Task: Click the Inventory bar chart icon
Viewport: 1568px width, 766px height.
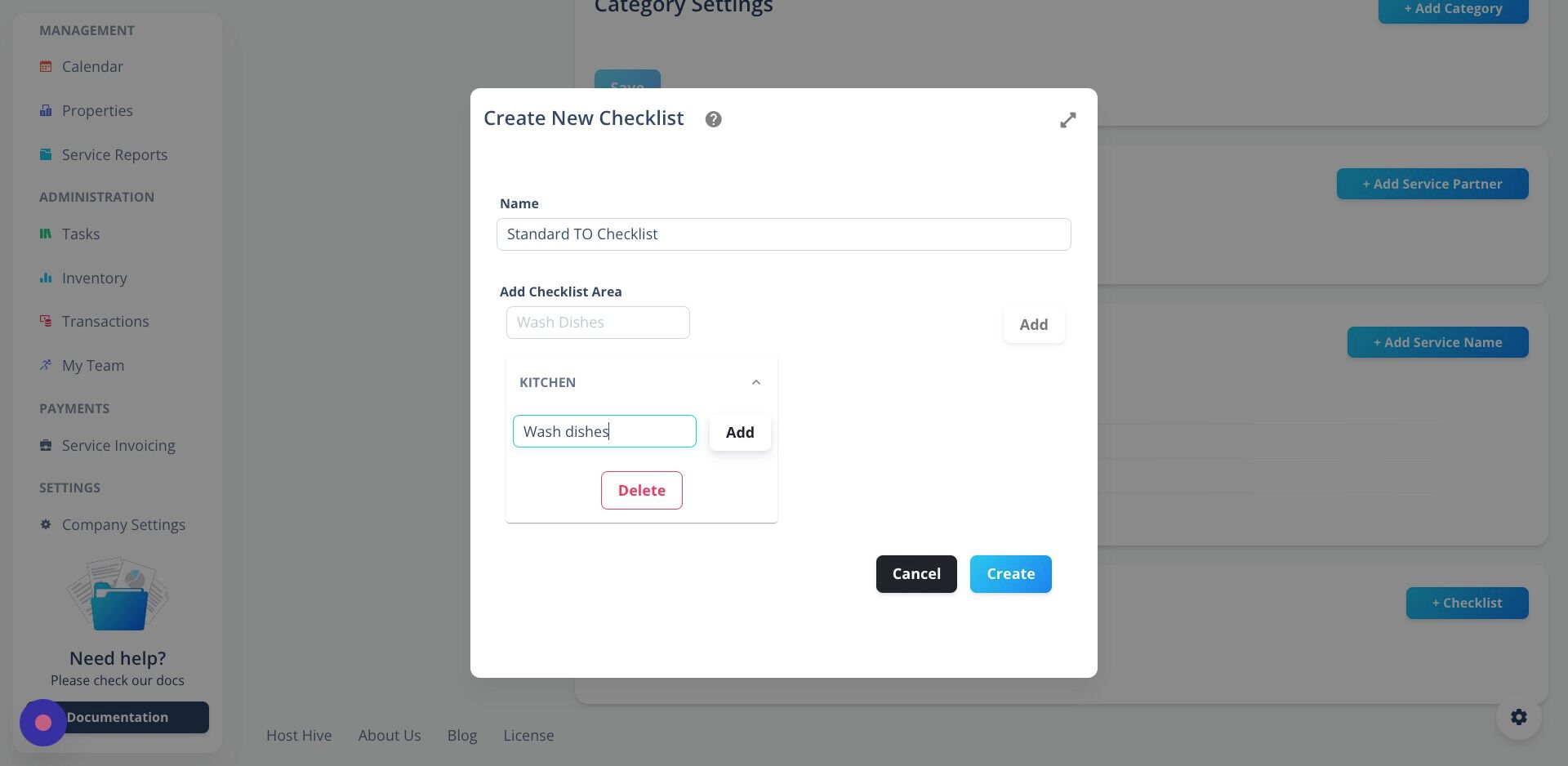Action: pos(46,278)
